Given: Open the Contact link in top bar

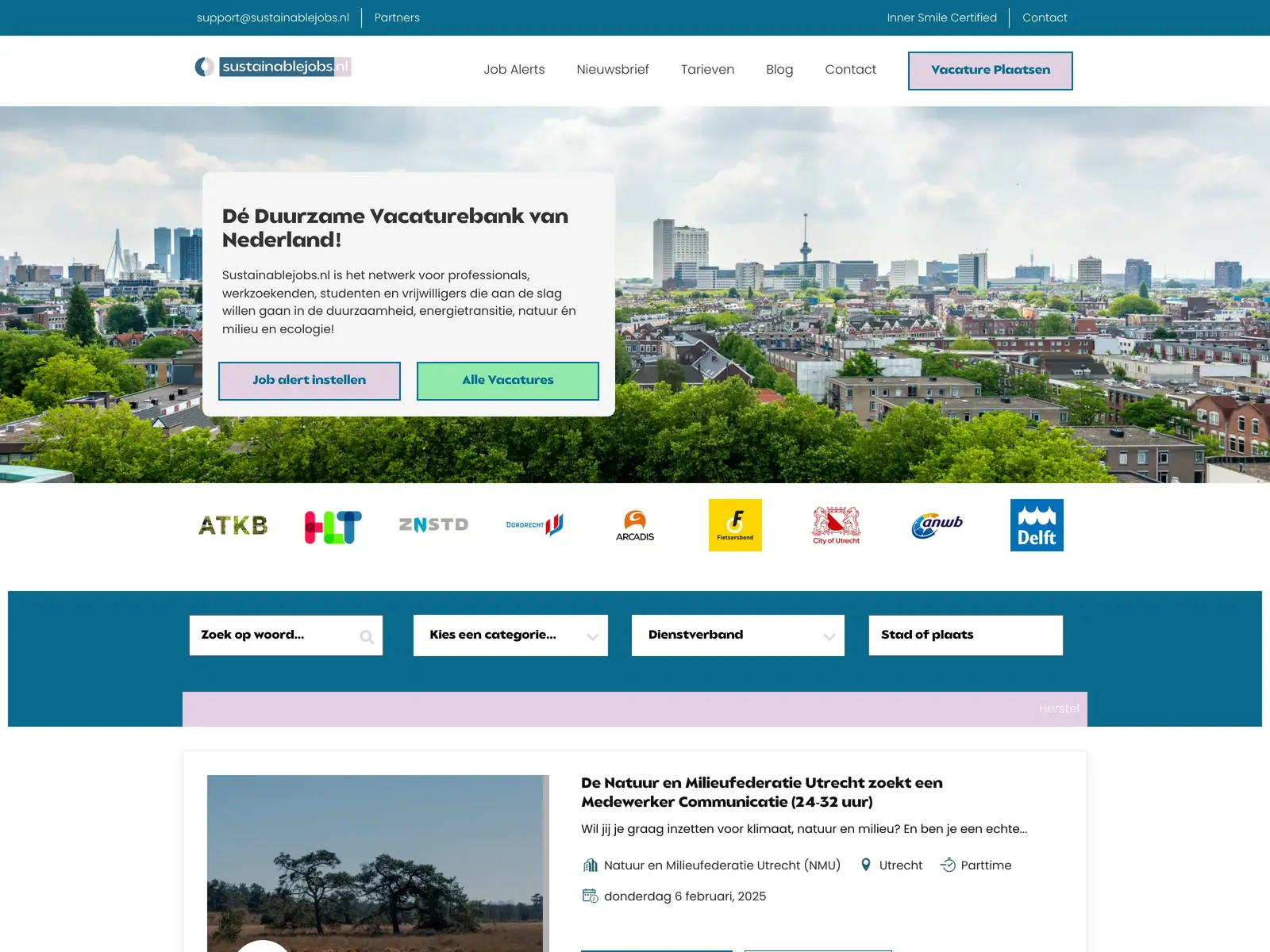Looking at the screenshot, I should point(1045,17).
